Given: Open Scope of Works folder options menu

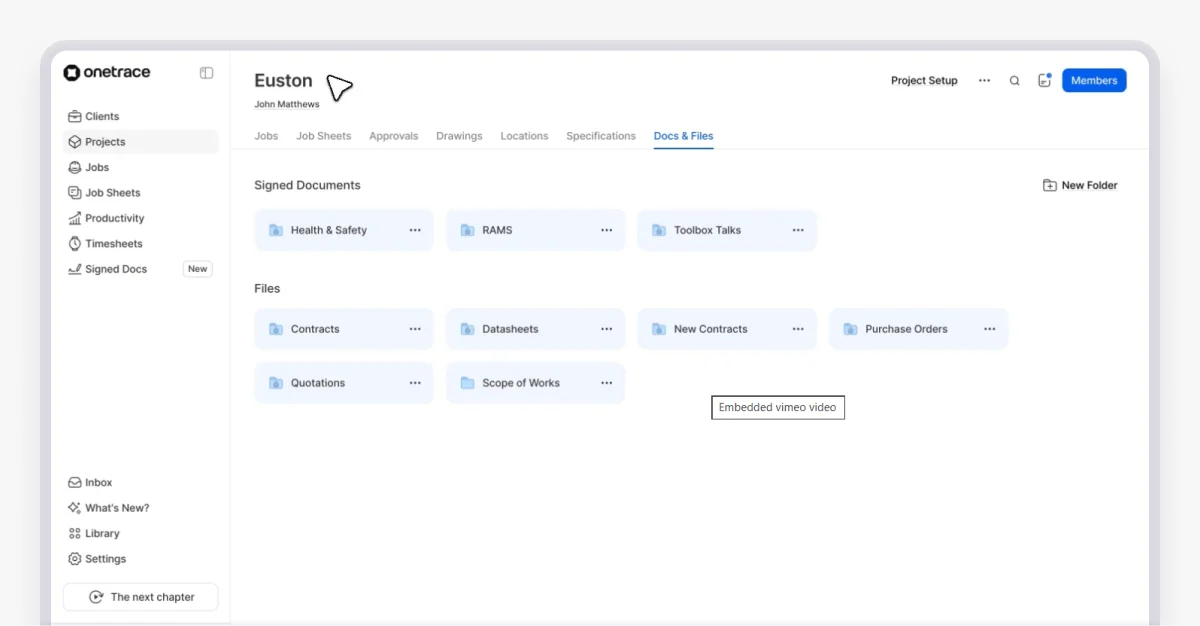Looking at the screenshot, I should click(607, 383).
